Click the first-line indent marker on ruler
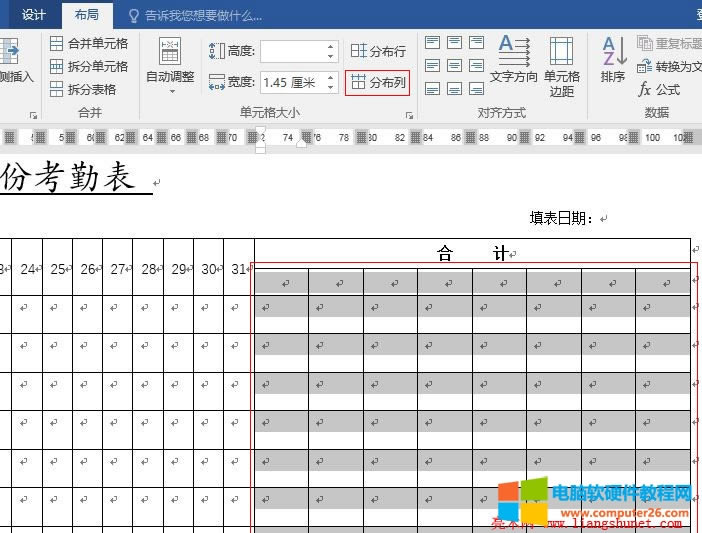Screen dimensions: 702x533 260,132
